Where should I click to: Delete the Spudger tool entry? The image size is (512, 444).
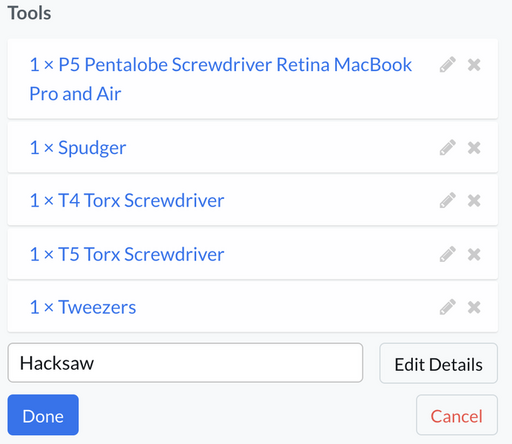tap(474, 148)
